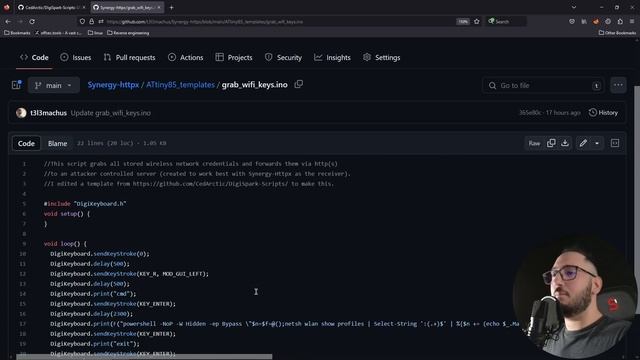
Task: Bookmark this page with the star
Action: pyautogui.click(x=476, y=21)
